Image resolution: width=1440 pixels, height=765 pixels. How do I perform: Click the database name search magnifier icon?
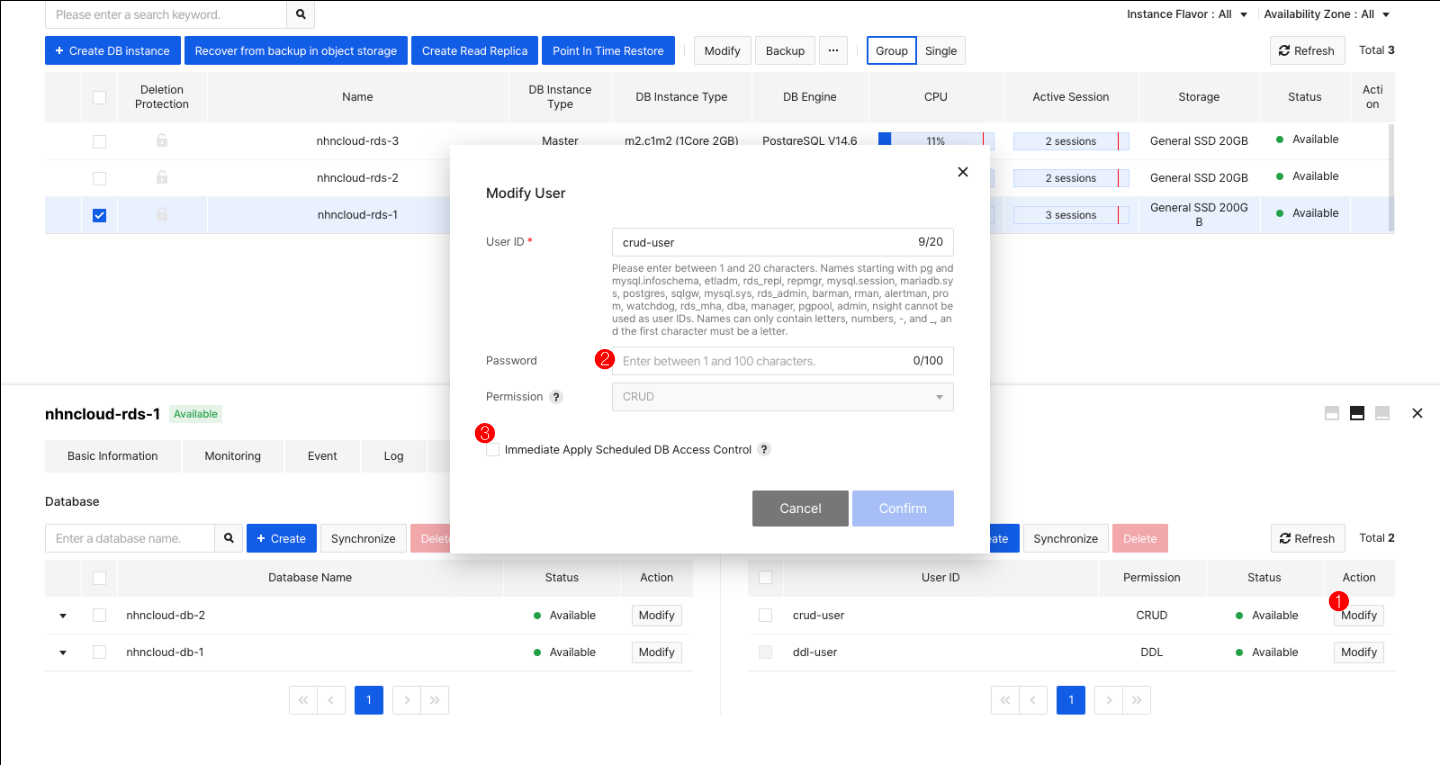click(229, 538)
